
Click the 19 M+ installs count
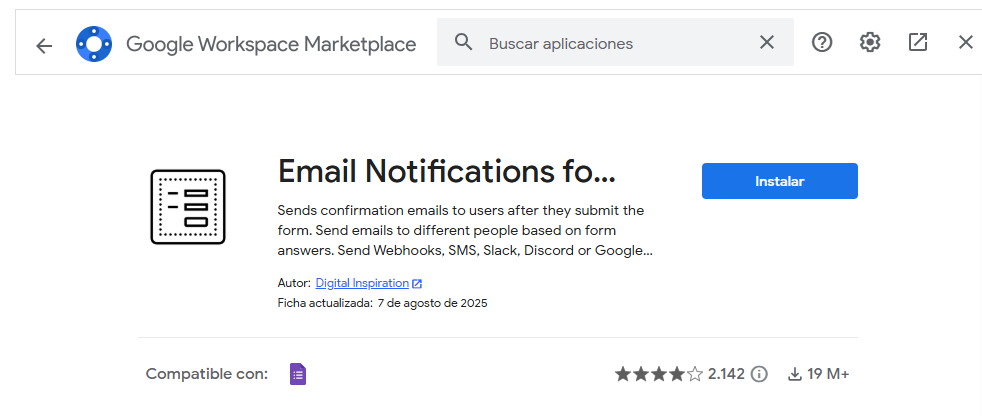(x=828, y=375)
